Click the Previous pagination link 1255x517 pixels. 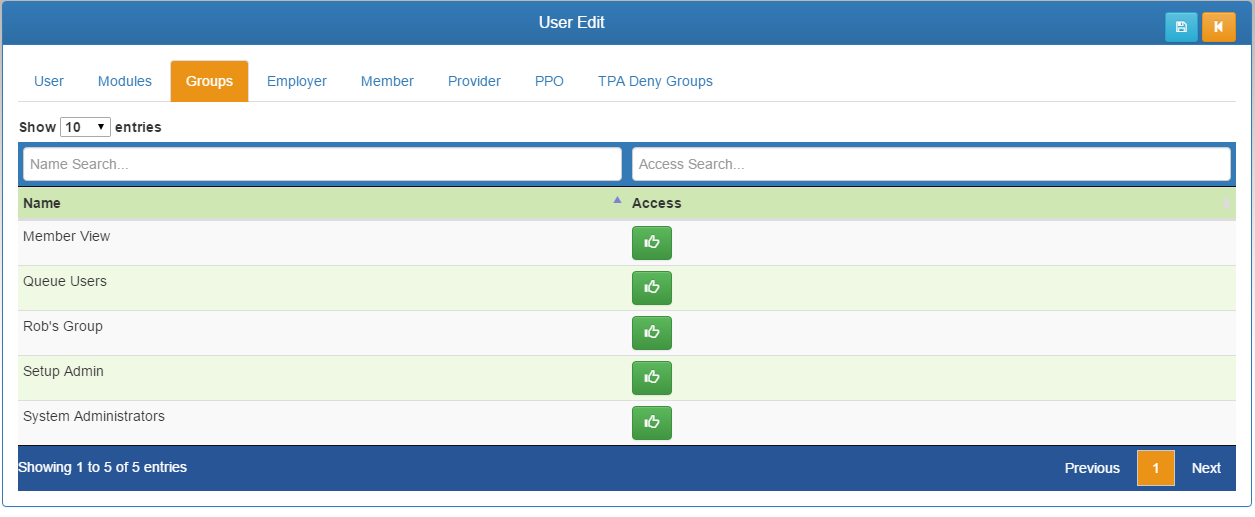pos(1092,468)
